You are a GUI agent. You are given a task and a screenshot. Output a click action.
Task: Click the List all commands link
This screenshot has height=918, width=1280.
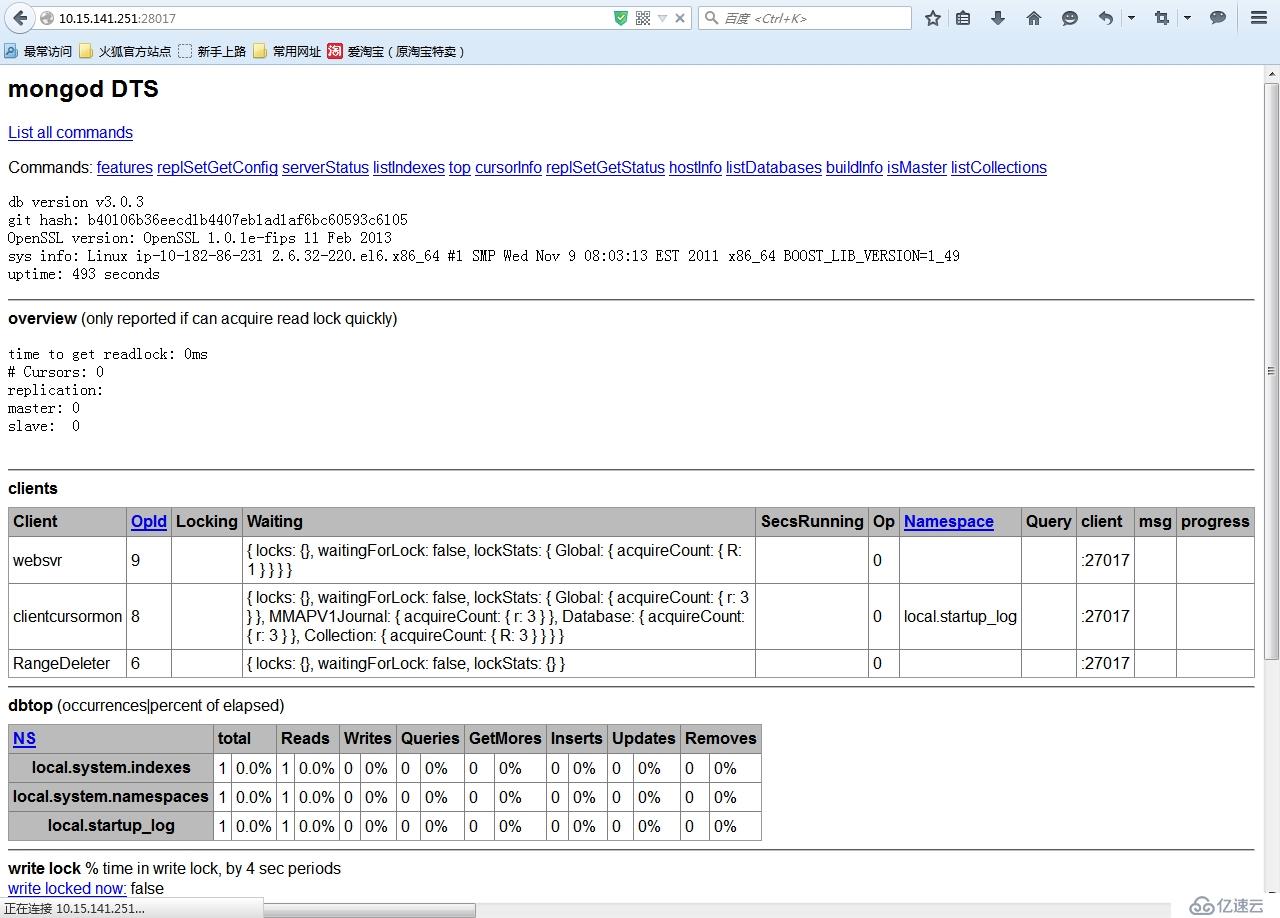[70, 132]
